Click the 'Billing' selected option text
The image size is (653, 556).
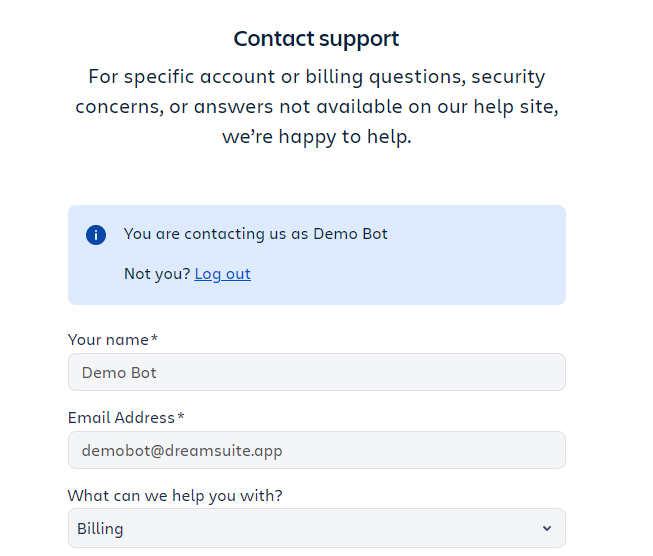pyautogui.click(x=100, y=528)
